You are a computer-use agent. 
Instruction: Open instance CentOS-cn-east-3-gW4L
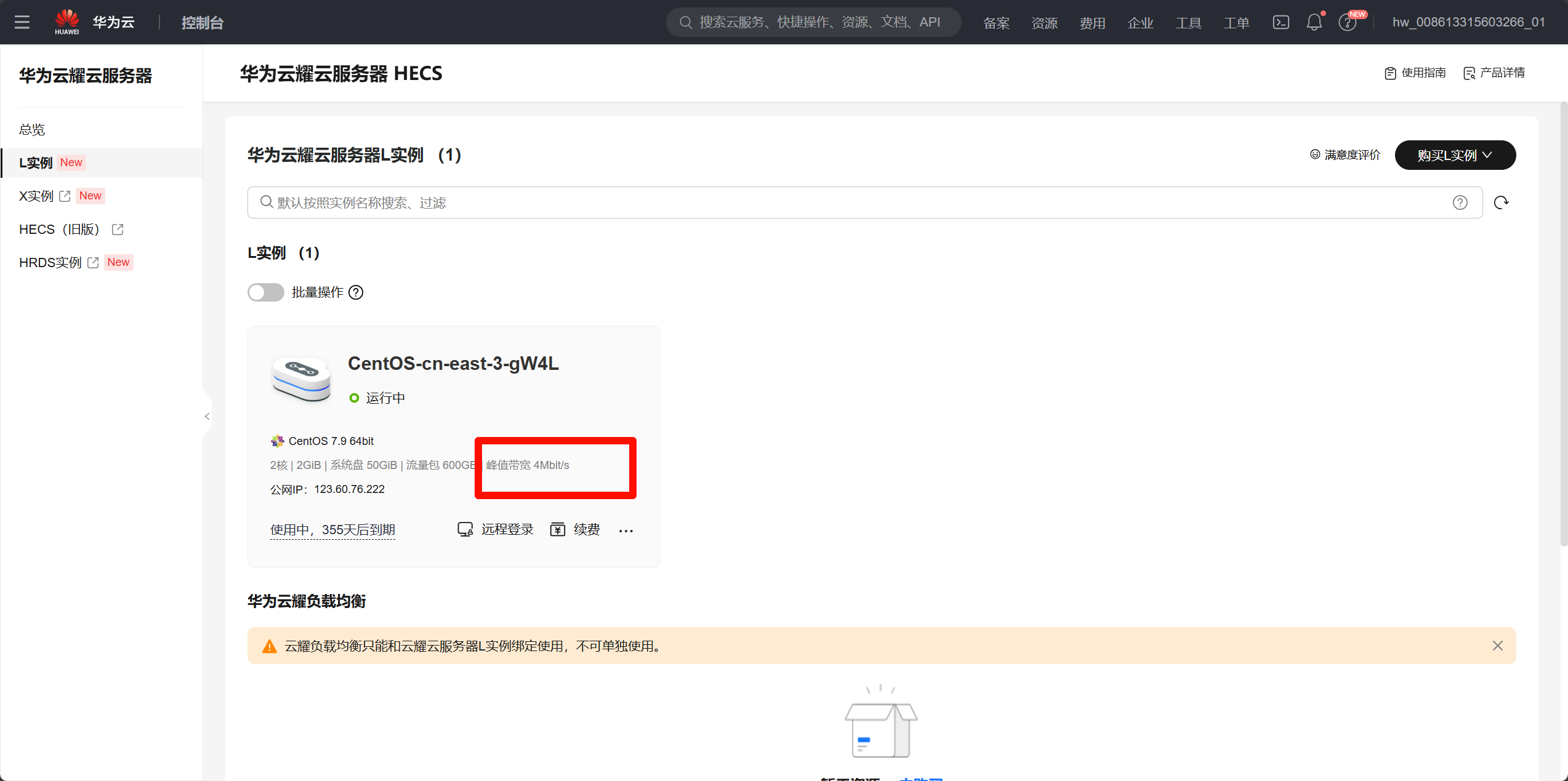point(453,363)
